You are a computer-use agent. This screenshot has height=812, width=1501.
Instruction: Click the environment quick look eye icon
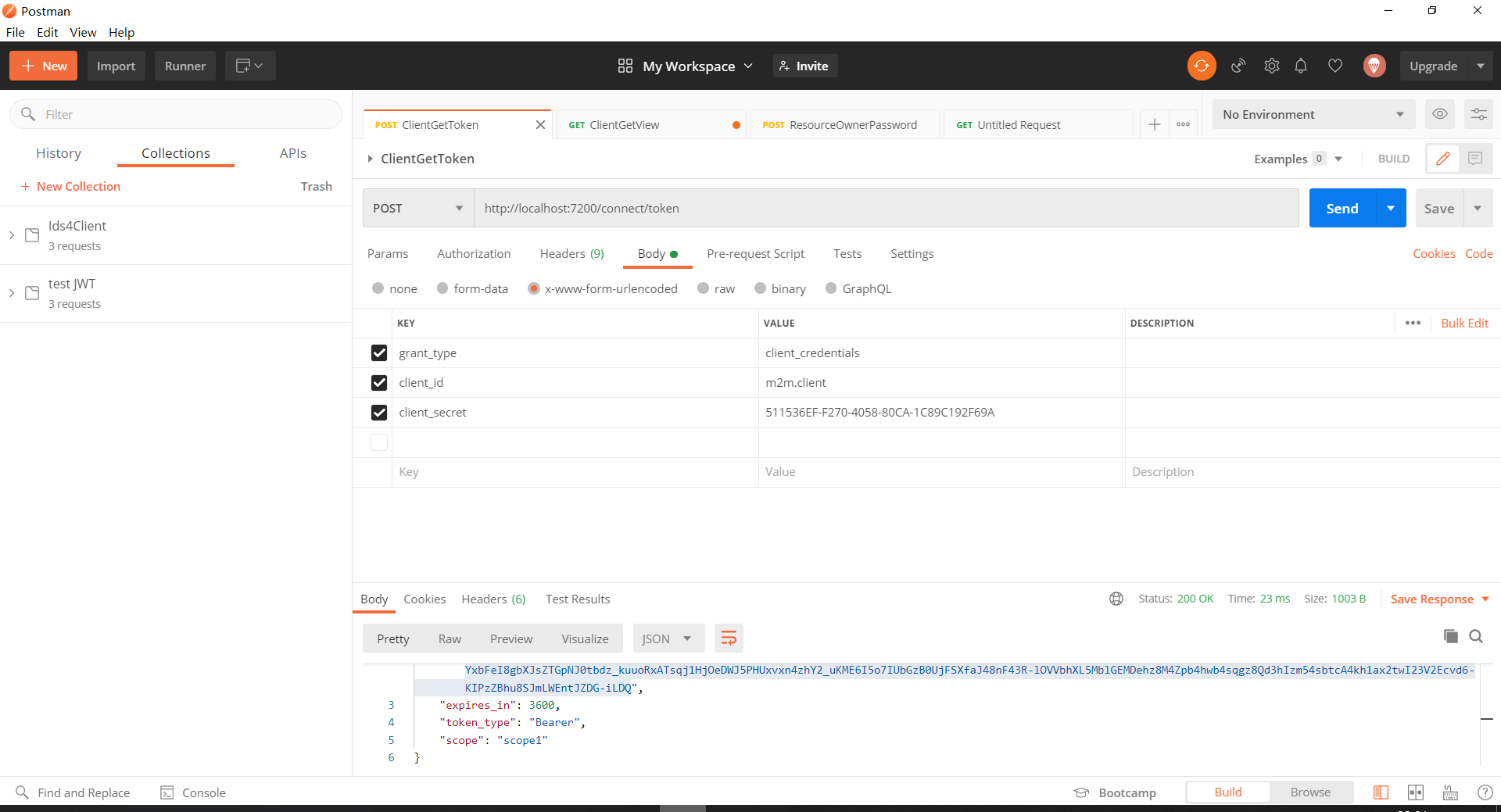pos(1440,114)
